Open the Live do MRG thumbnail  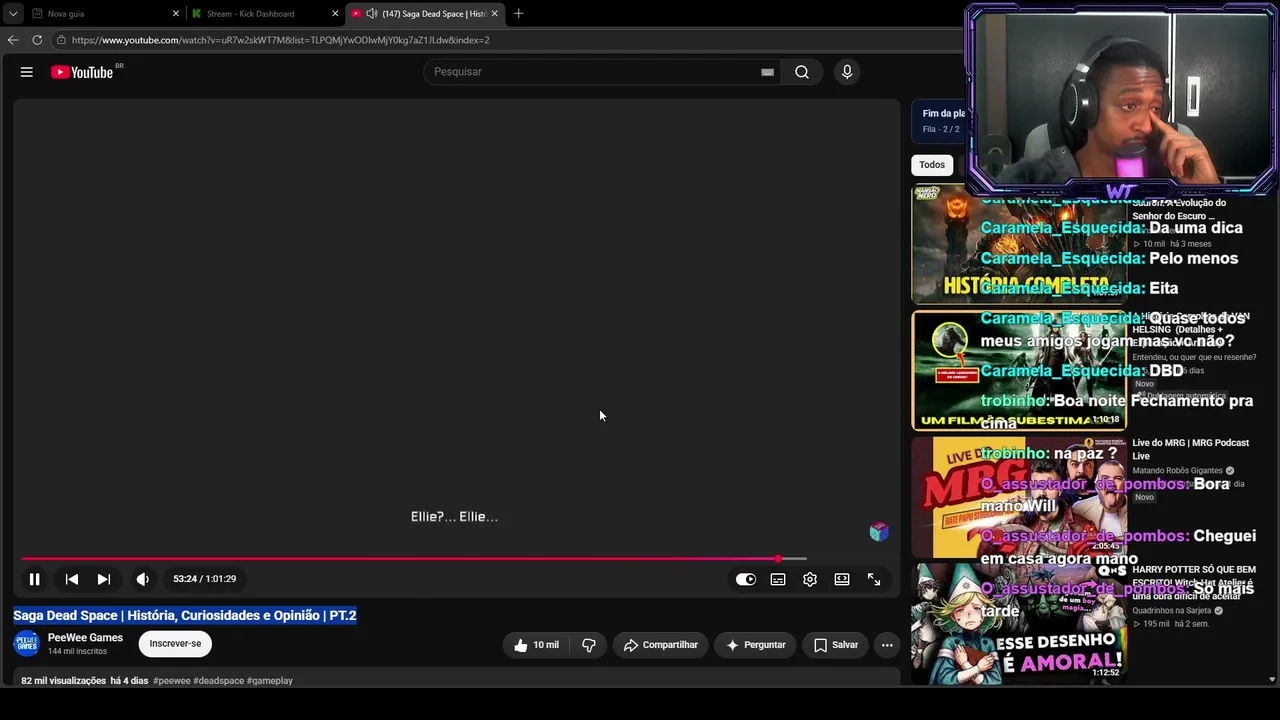1019,497
